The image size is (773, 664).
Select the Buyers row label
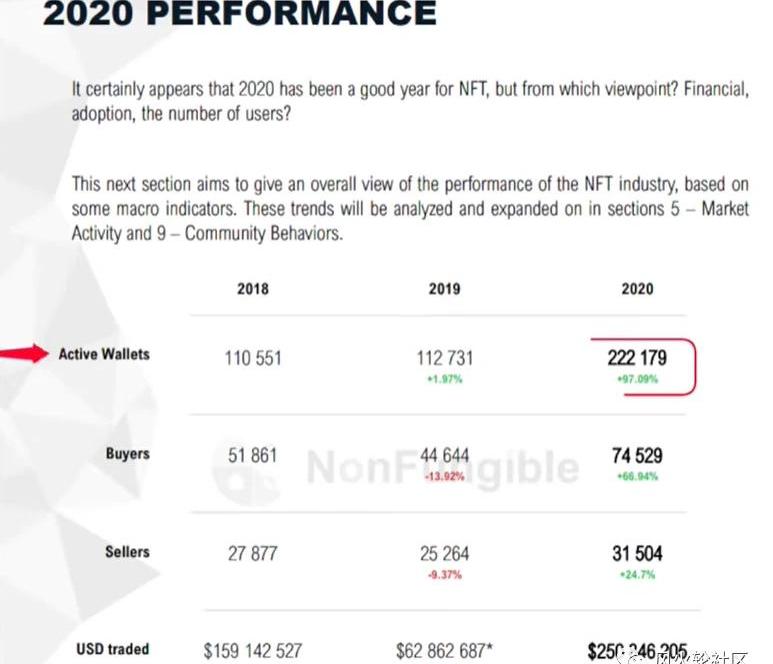[128, 454]
